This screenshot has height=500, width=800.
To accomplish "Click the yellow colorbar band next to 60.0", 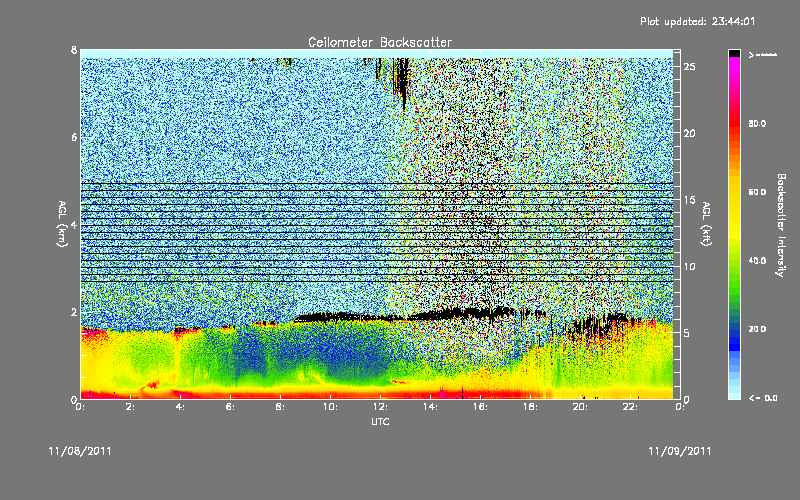I will pyautogui.click(x=734, y=192).
